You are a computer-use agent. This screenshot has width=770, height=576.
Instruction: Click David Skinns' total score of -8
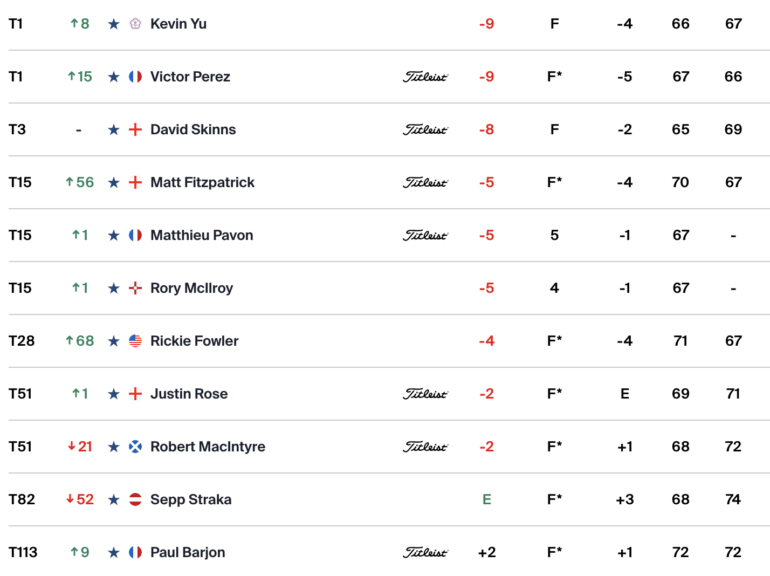click(487, 130)
